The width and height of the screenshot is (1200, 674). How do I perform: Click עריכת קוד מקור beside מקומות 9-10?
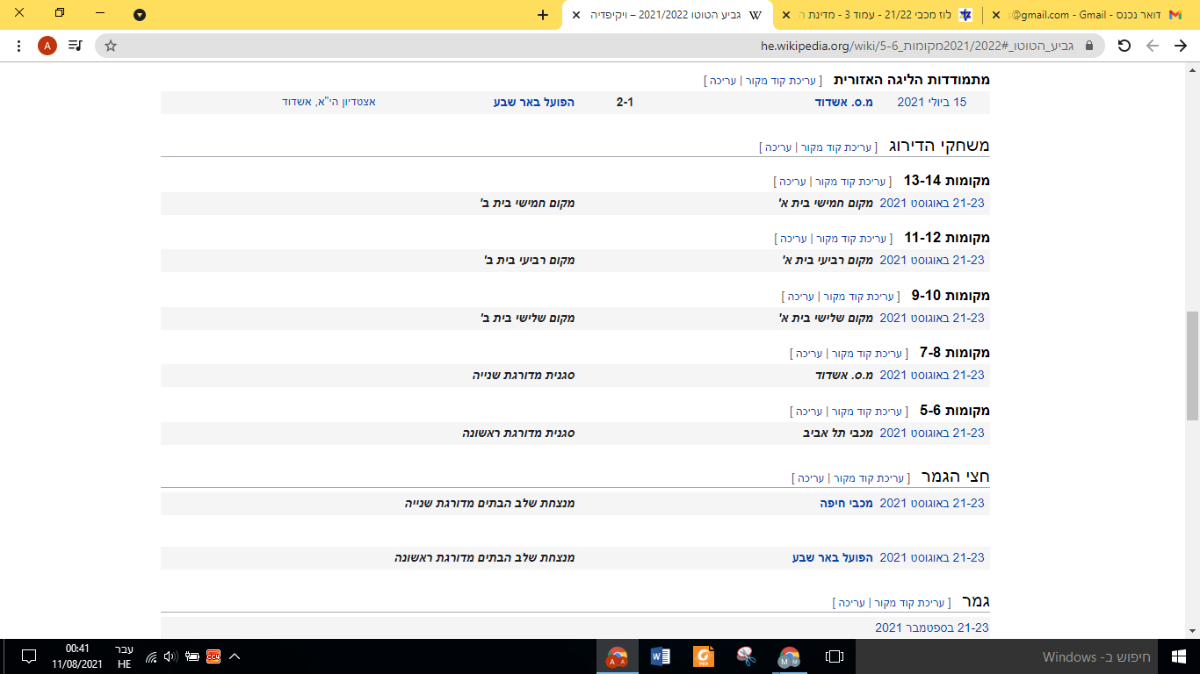858,297
